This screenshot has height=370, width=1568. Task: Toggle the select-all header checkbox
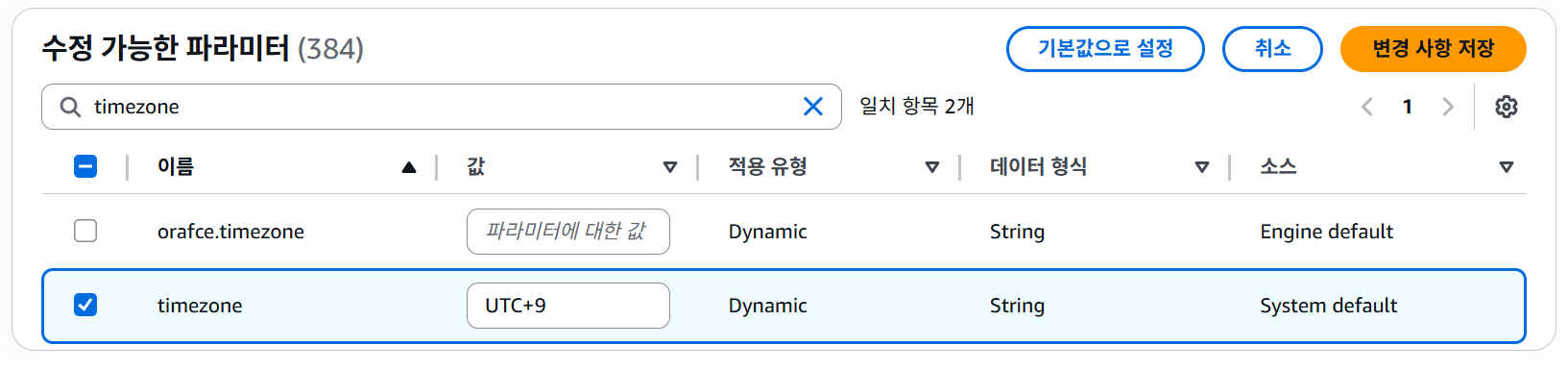point(85,166)
